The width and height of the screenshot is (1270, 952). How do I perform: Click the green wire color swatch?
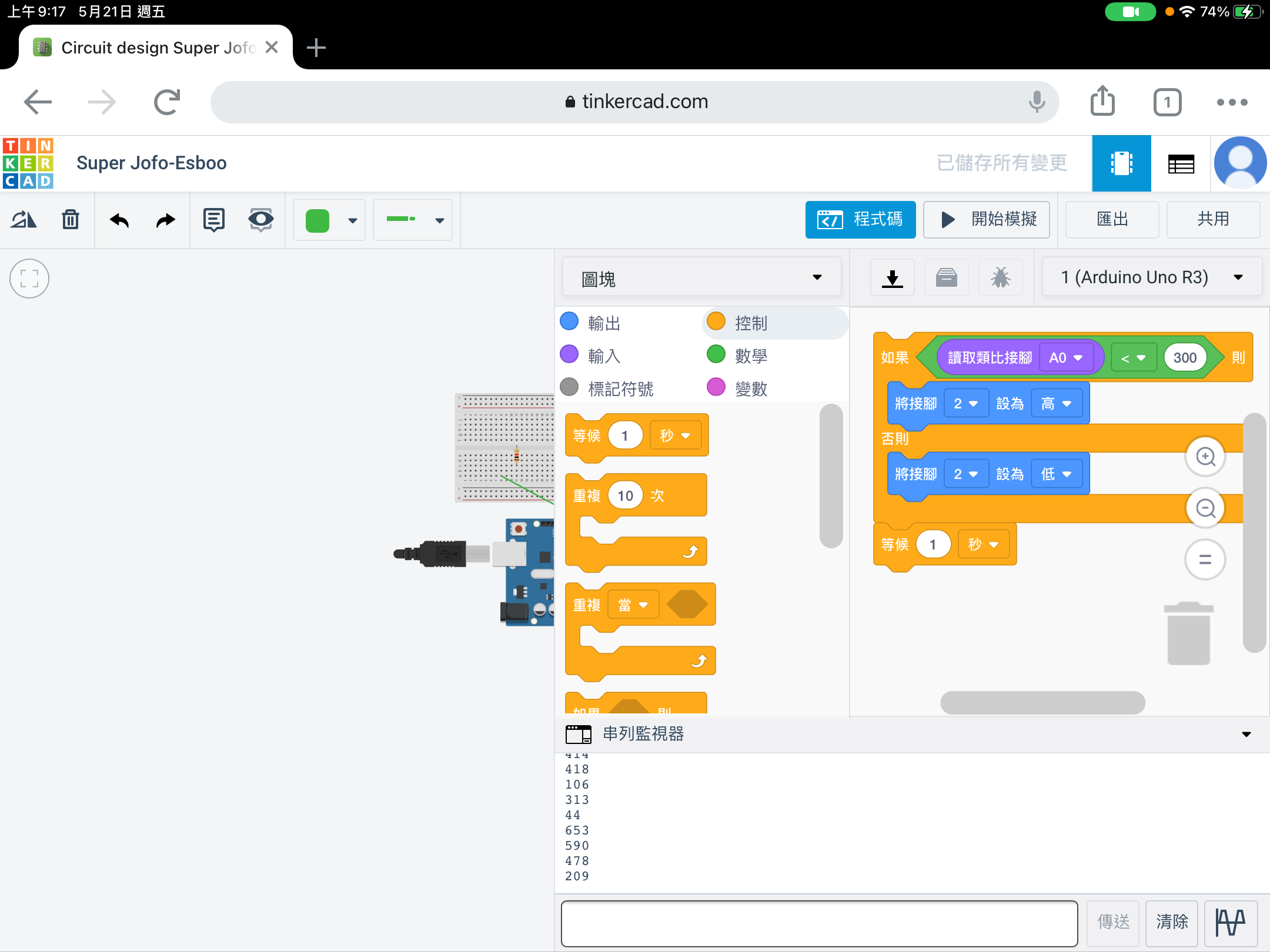[318, 220]
